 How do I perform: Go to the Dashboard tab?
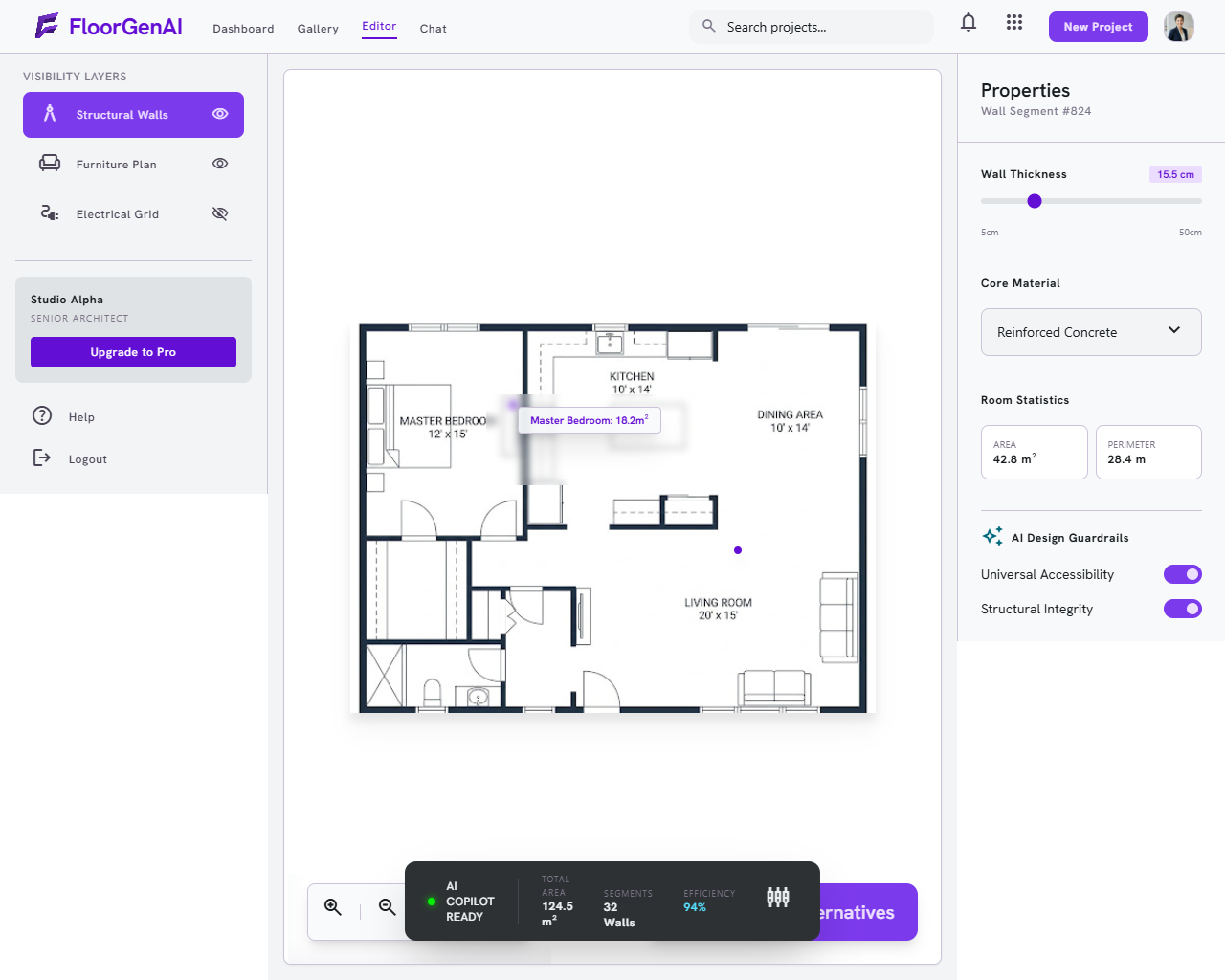(243, 29)
